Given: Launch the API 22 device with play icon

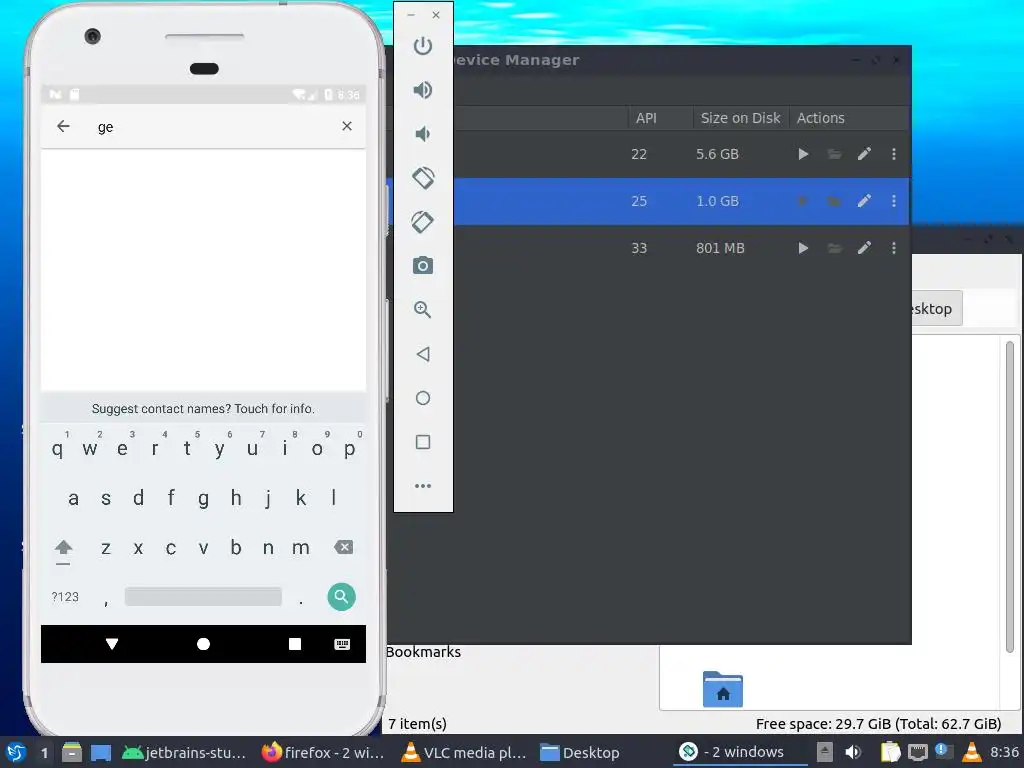Looking at the screenshot, I should [x=803, y=154].
